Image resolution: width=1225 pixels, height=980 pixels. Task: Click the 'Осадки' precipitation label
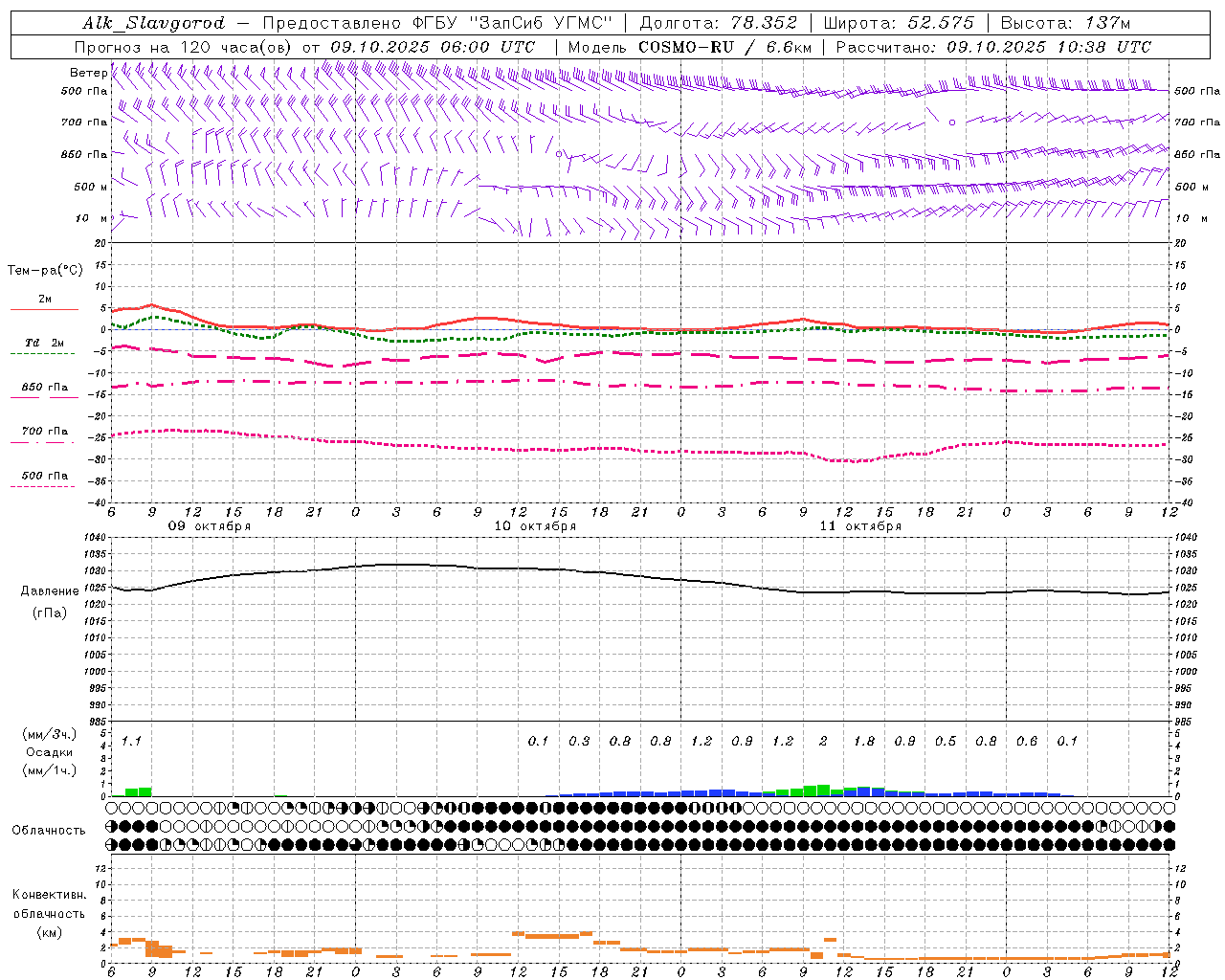tap(50, 752)
